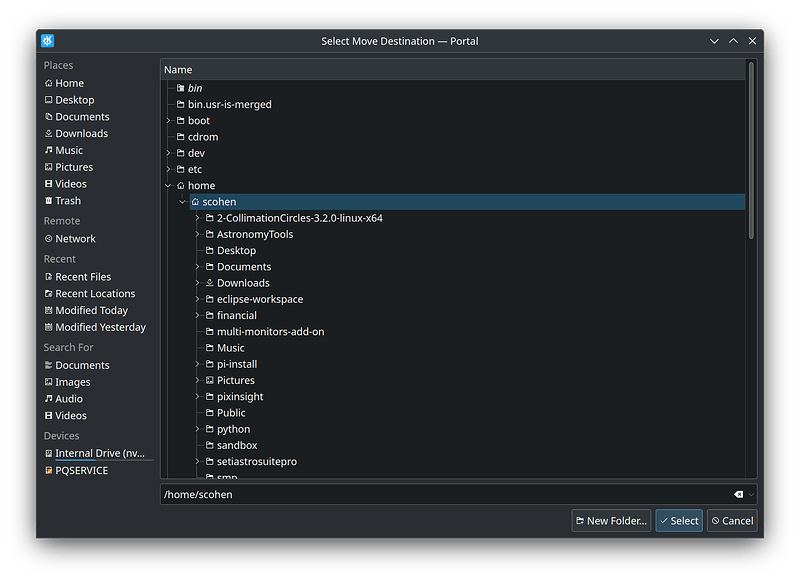The height and width of the screenshot is (580, 800).
Task: Open Recent Files list
Action: [83, 277]
